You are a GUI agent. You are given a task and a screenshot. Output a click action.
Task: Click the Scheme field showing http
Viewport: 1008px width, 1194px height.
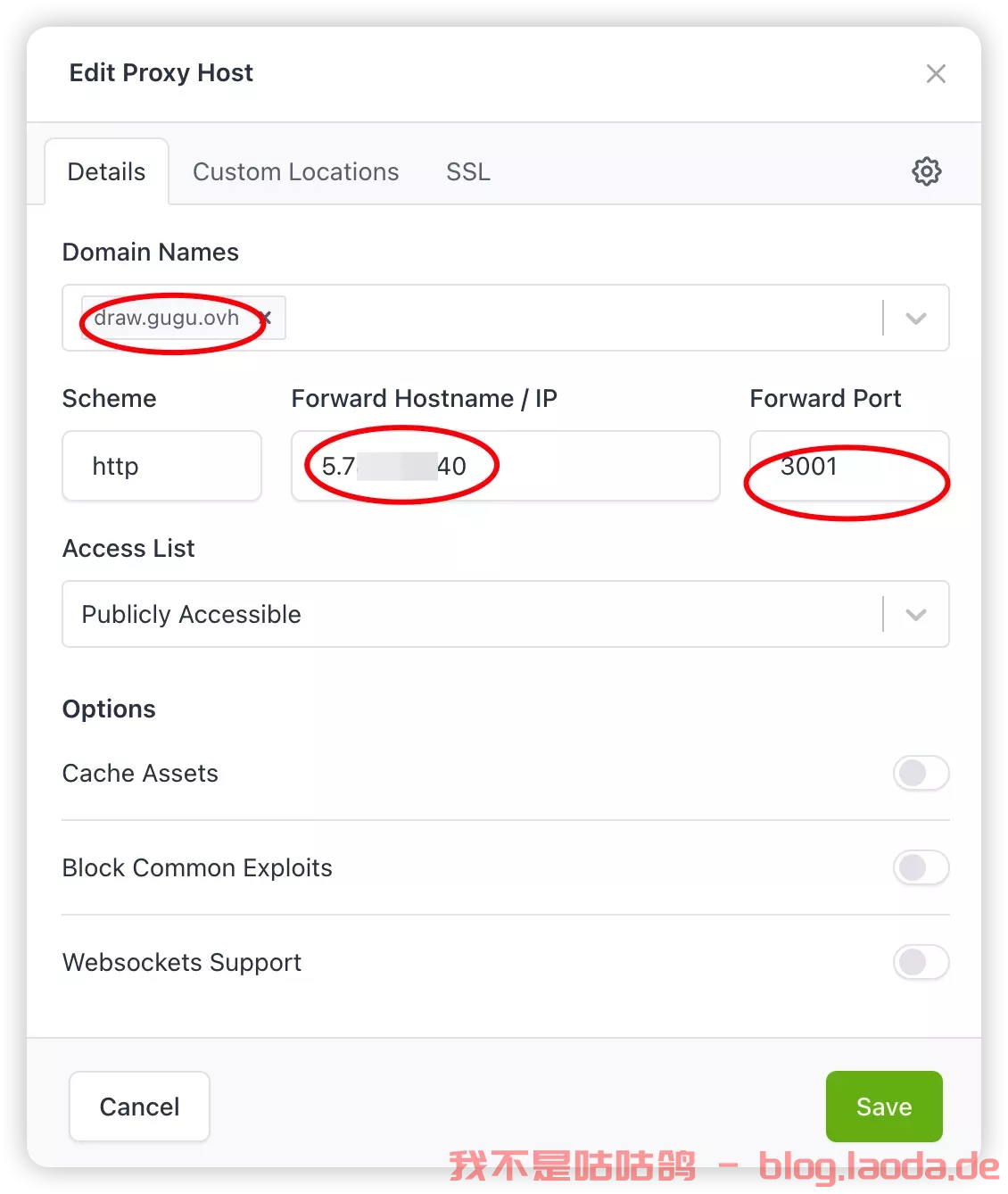161,466
